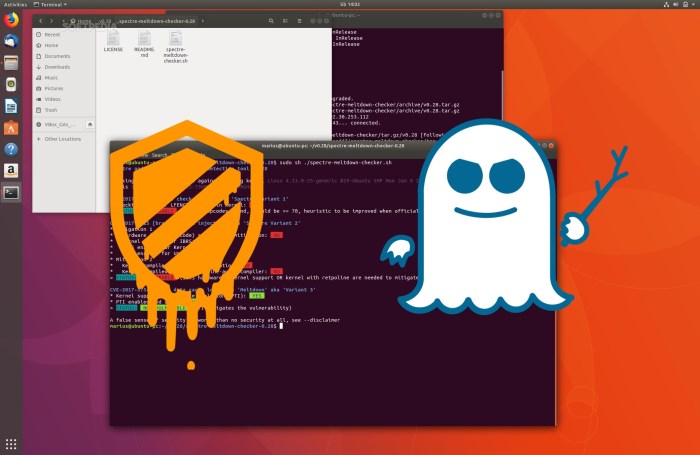Open the Help icon in dock

(11, 149)
